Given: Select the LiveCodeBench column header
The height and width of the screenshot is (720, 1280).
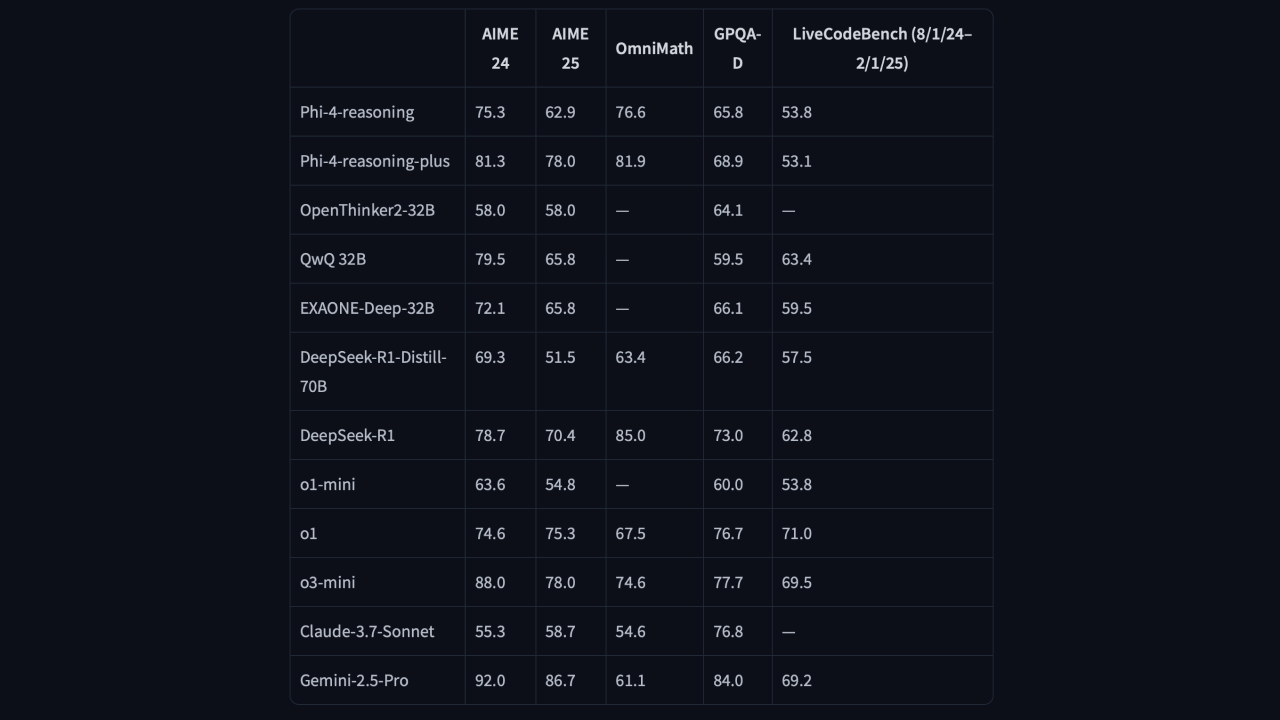Looking at the screenshot, I should (x=882, y=48).
